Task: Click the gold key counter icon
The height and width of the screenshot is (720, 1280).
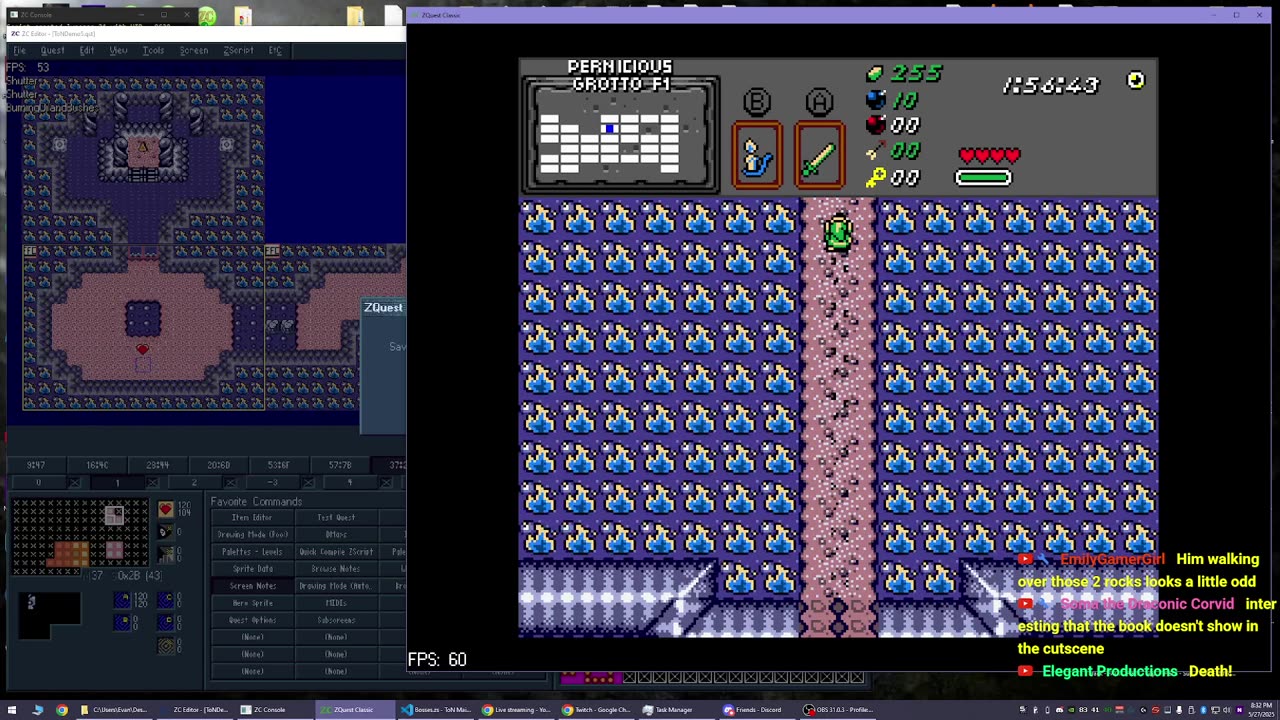Action: (875, 178)
